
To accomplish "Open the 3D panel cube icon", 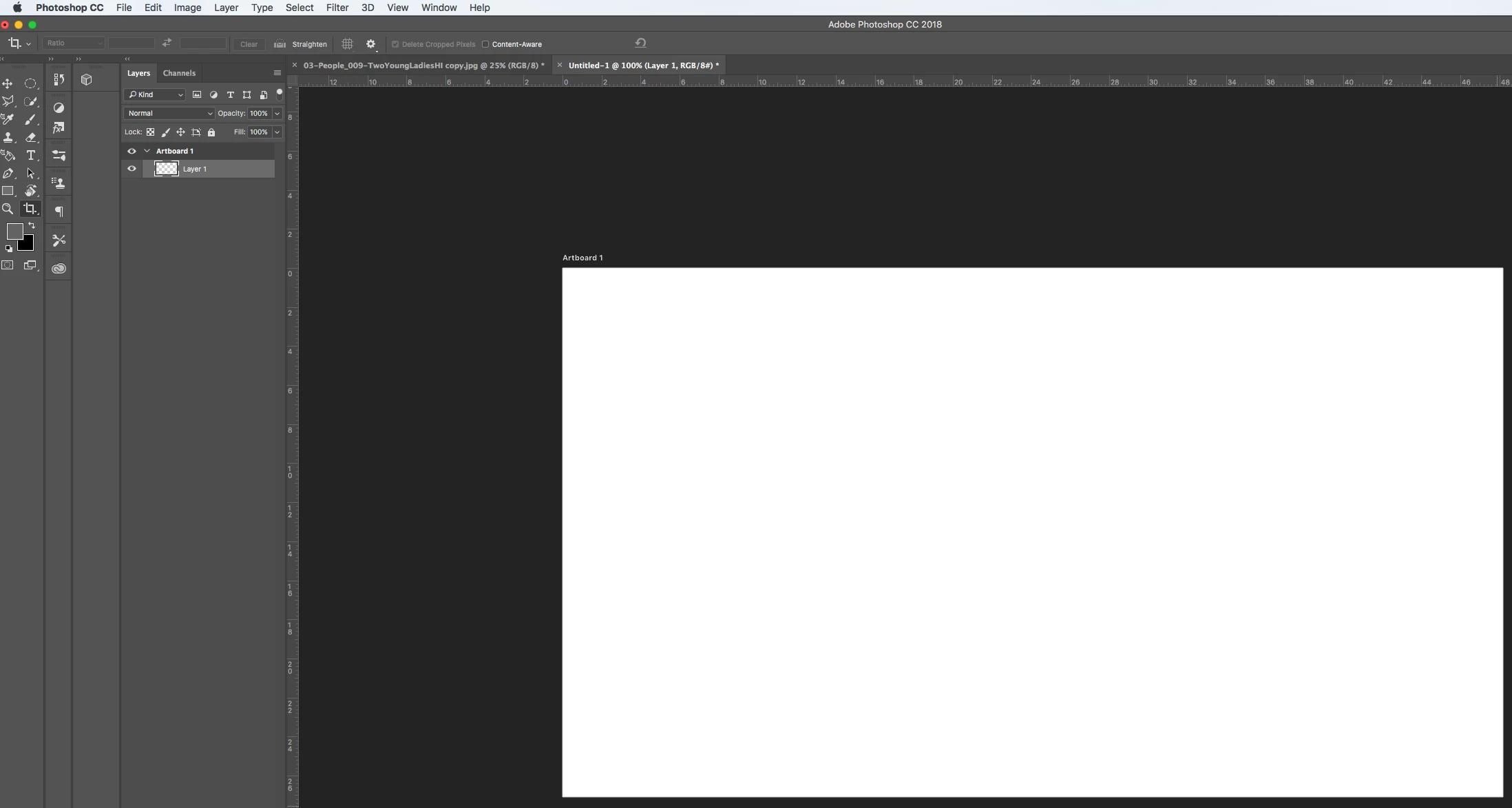I will click(x=87, y=79).
